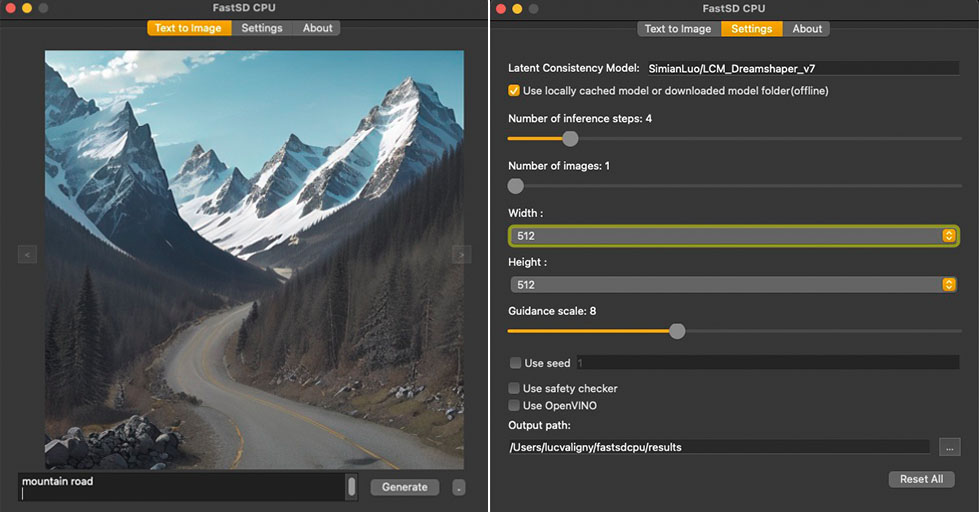Click the Height combo box stepper arrows
The height and width of the screenshot is (512, 979).
click(948, 285)
